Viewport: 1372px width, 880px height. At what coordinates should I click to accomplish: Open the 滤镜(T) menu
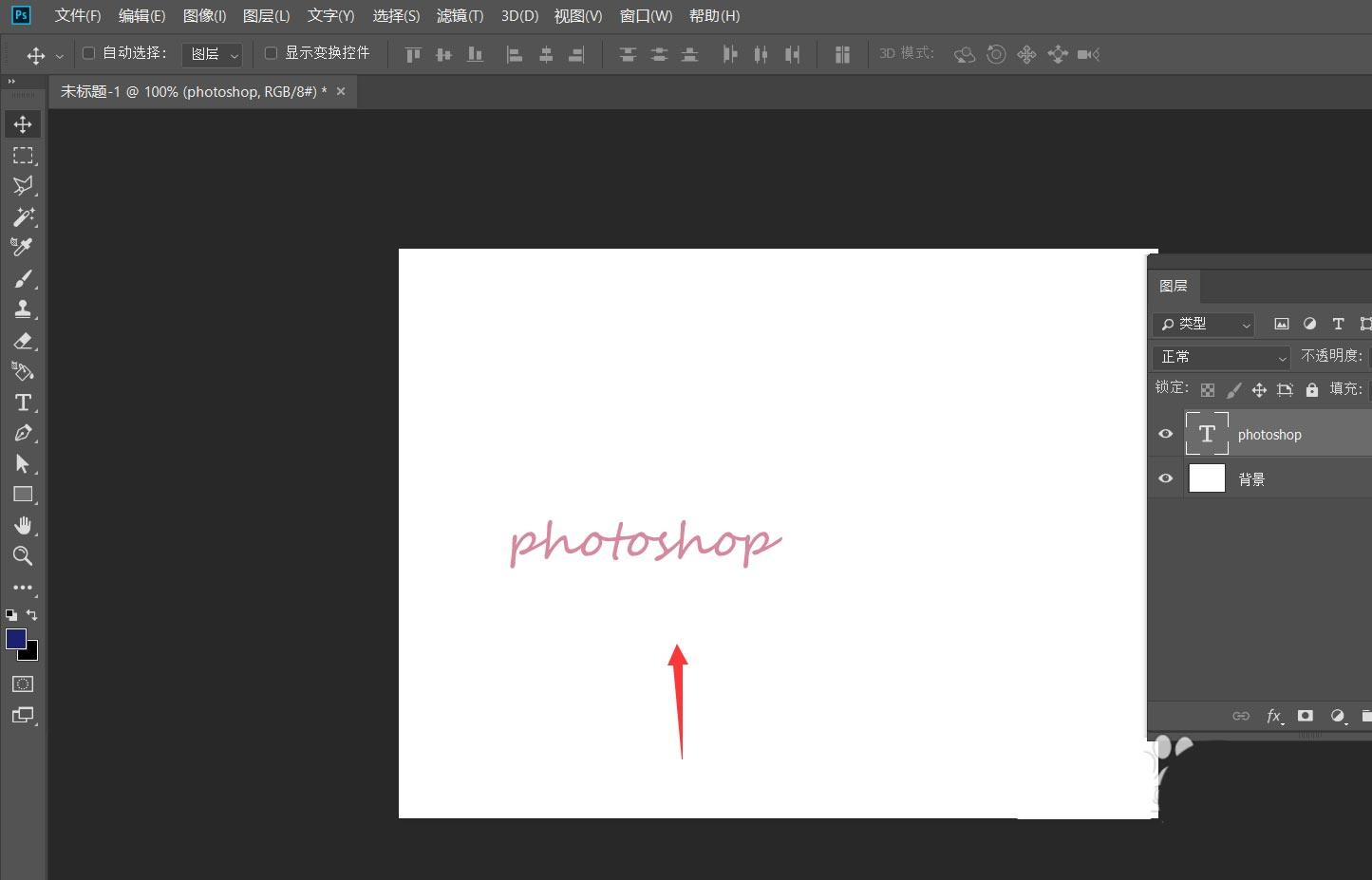click(460, 16)
